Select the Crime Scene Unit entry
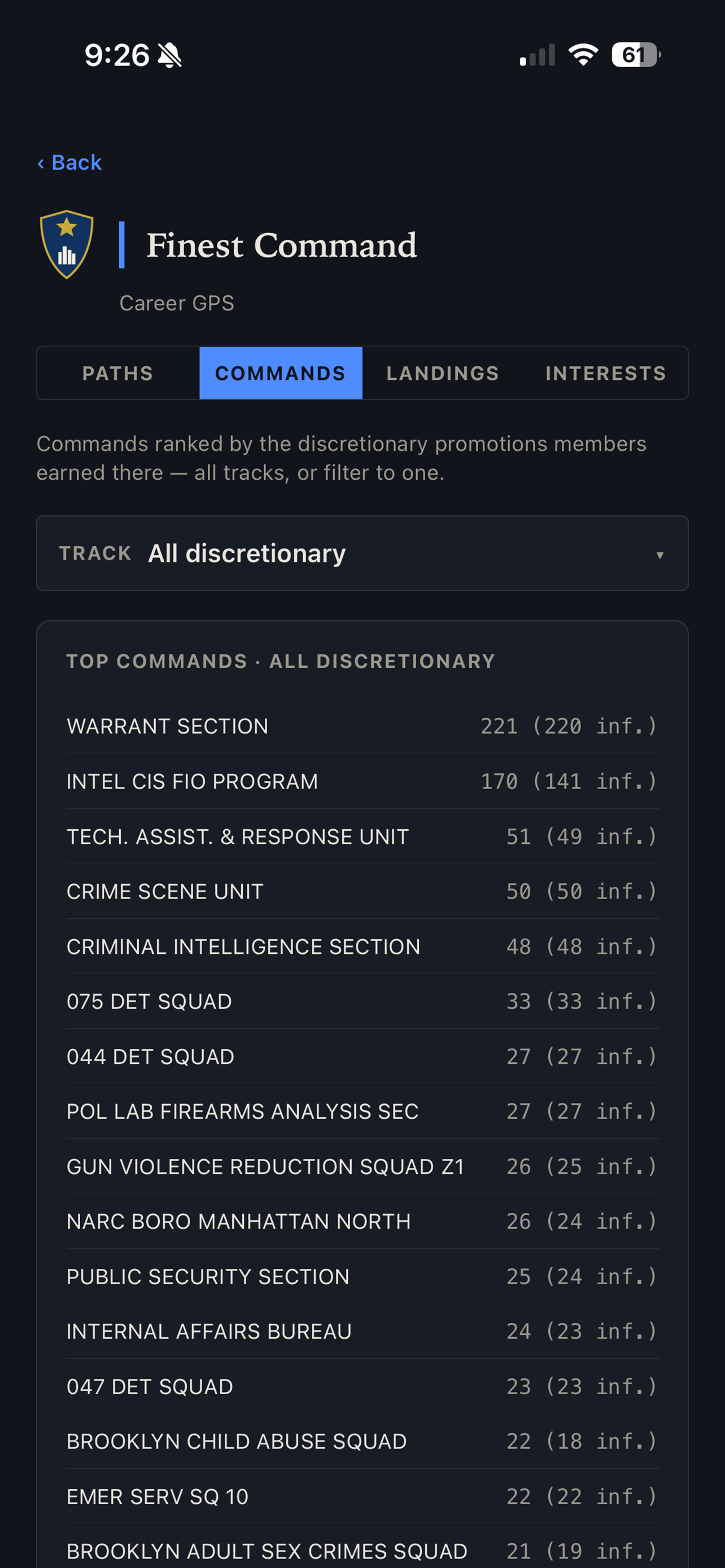 (362, 891)
